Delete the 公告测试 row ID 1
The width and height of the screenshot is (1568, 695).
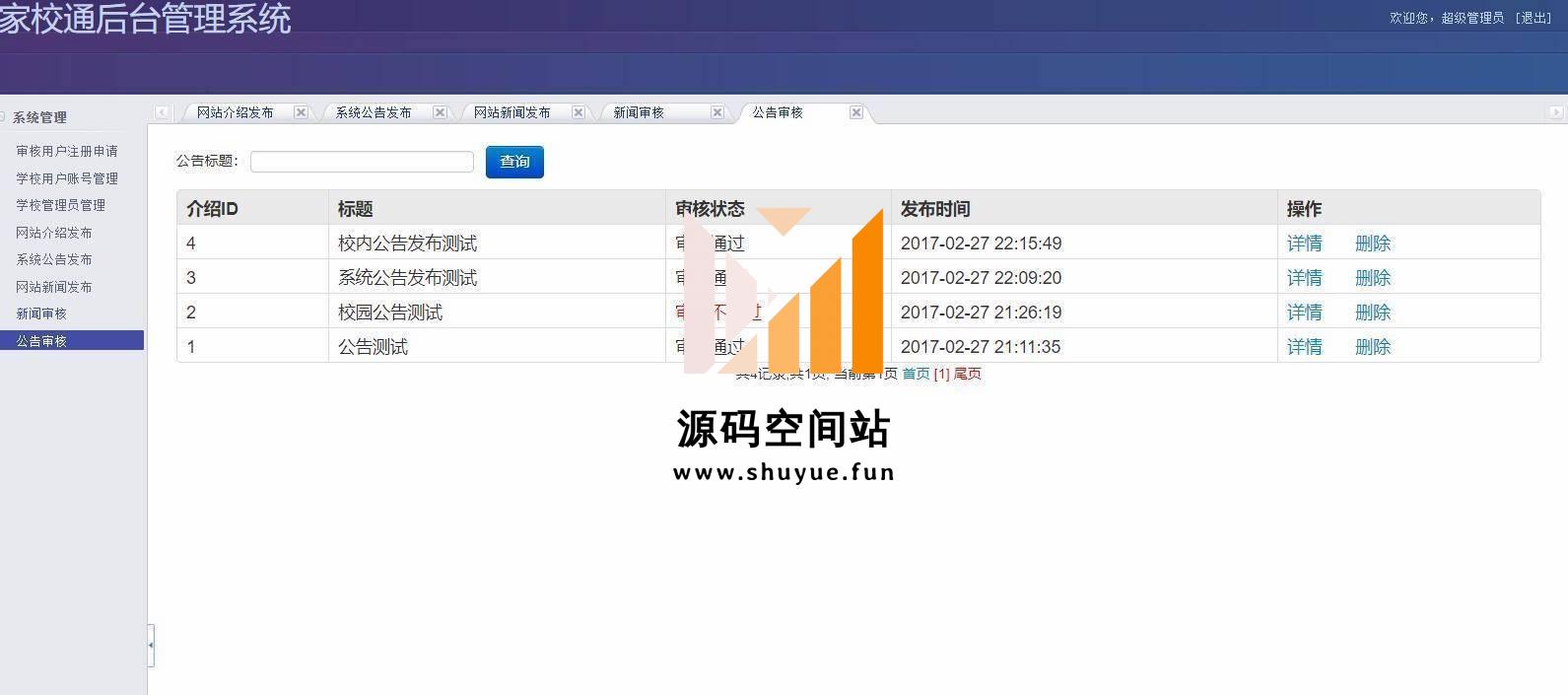pyautogui.click(x=1373, y=347)
